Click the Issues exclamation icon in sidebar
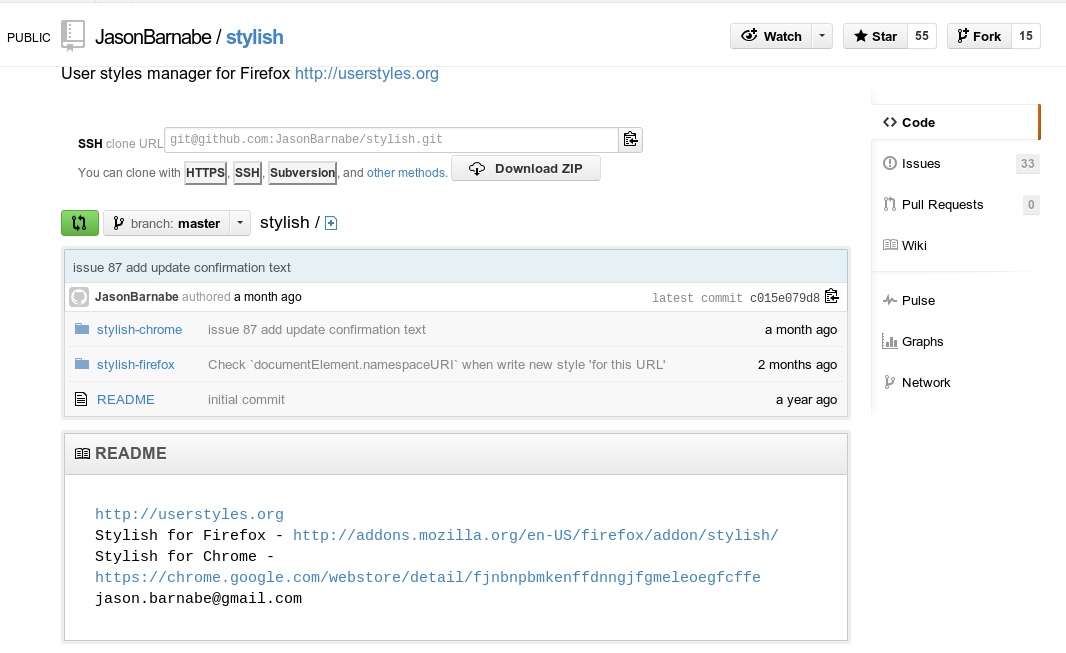The height and width of the screenshot is (653, 1066). click(889, 163)
